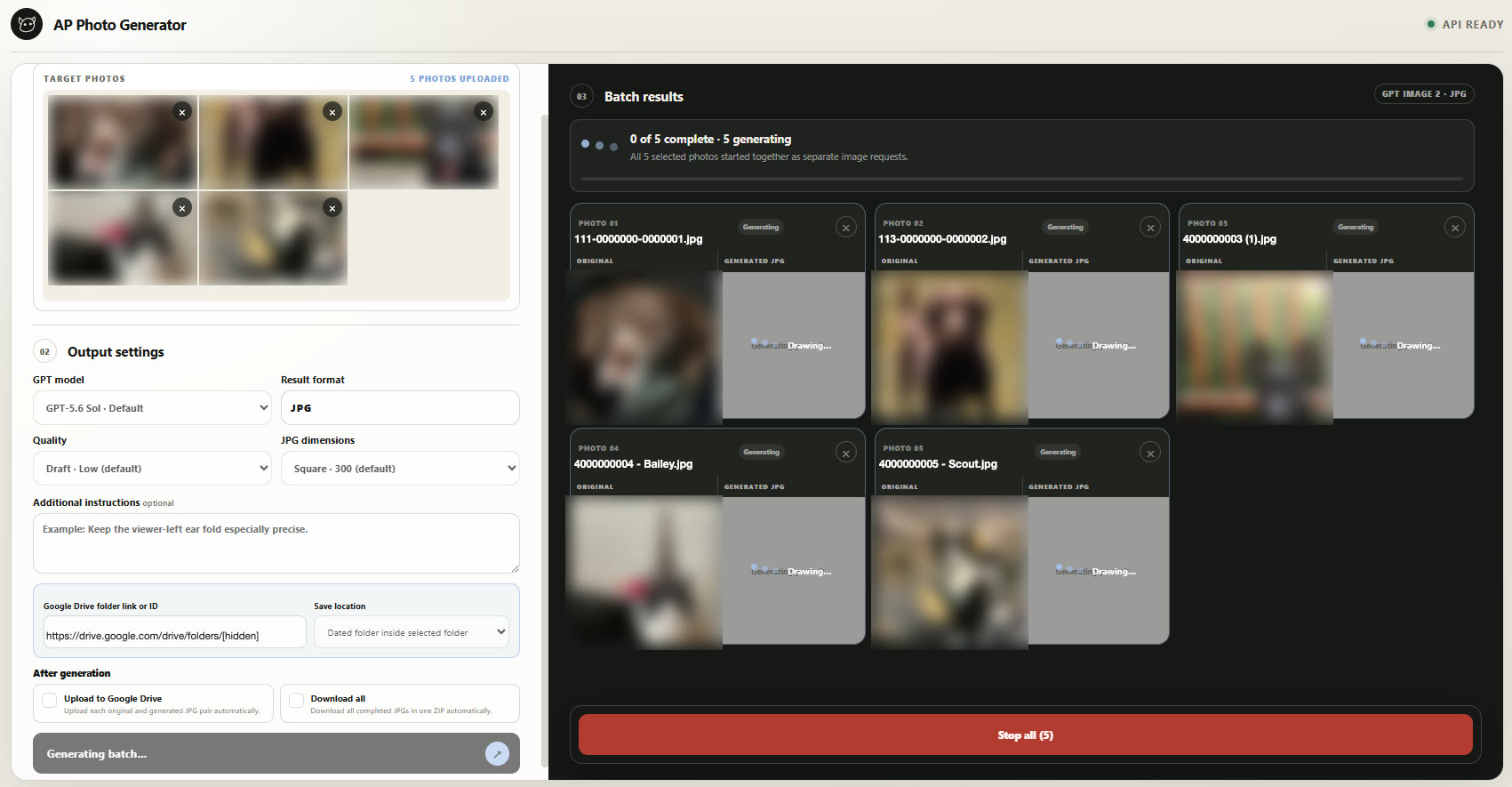
Task: Click the batch progress bar
Action: click(x=1022, y=179)
